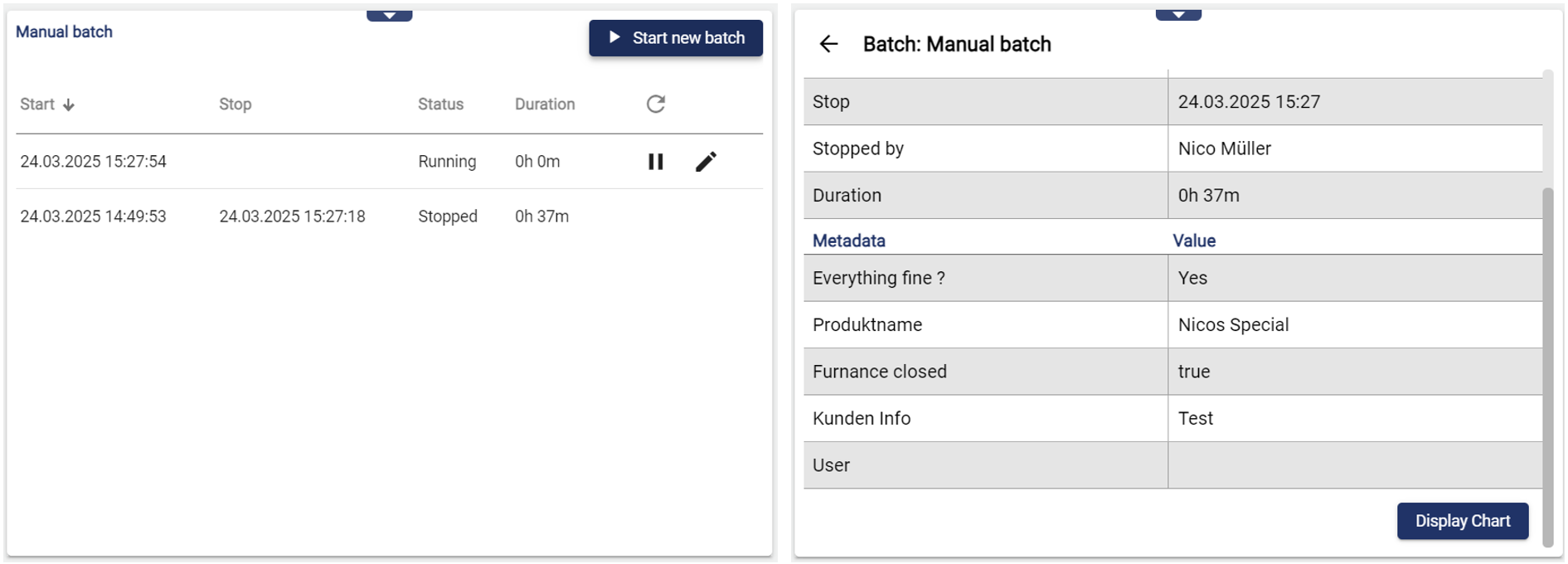Expand the right panel's top dropdown handle
Image resolution: width=1568 pixels, height=564 pixels.
[x=1177, y=15]
